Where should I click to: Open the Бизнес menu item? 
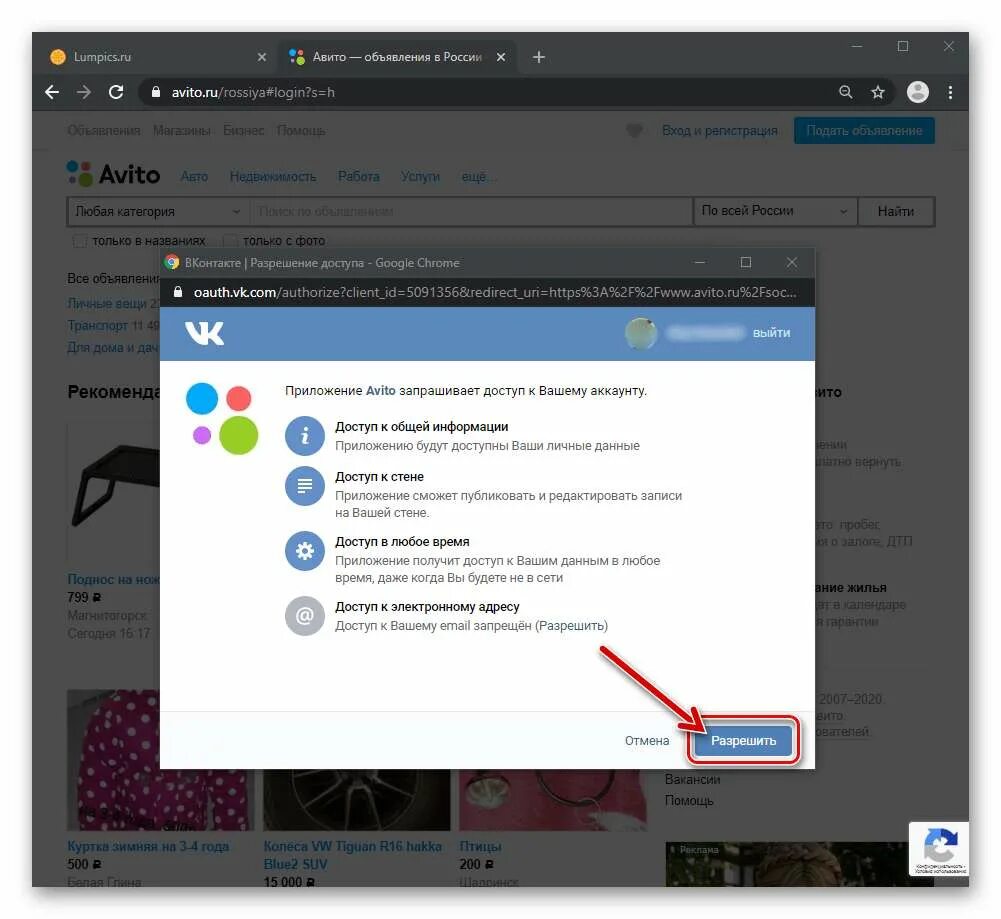coord(243,130)
